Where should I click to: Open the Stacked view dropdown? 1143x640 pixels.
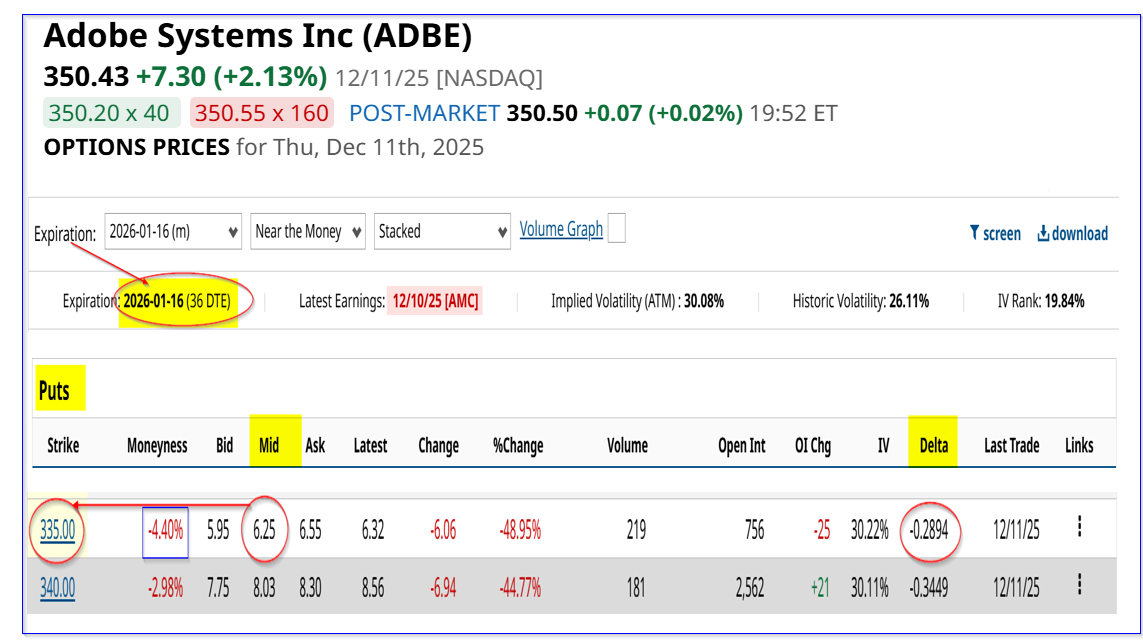click(443, 231)
